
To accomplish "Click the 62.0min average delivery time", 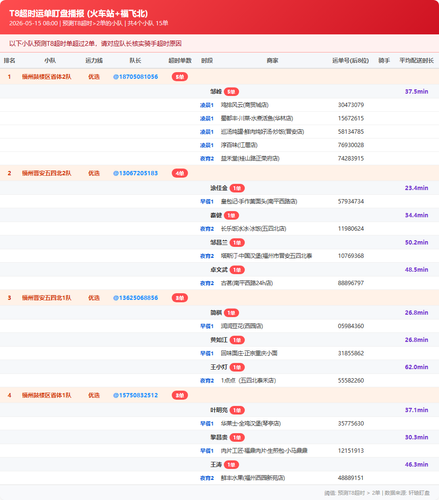I will point(417,367).
